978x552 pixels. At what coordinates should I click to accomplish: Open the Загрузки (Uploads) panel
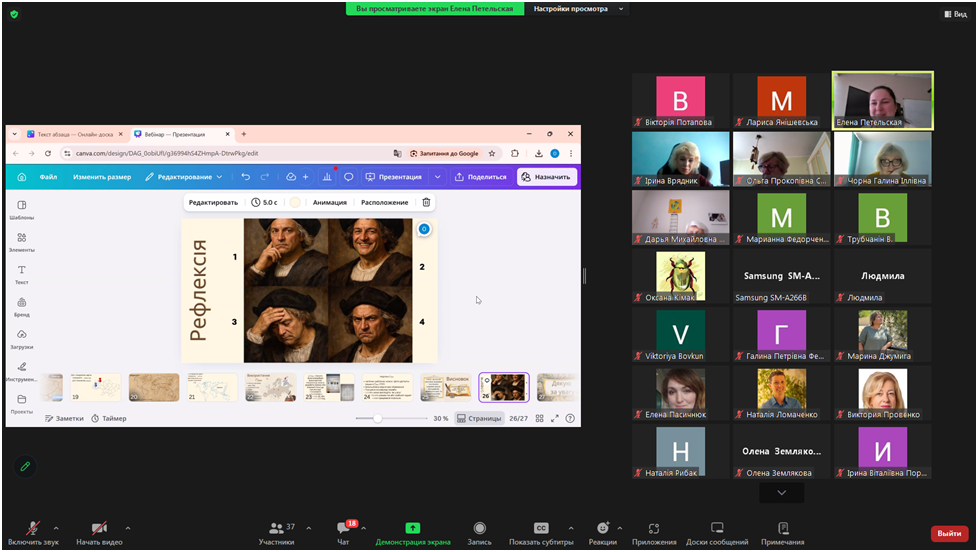coord(21,338)
